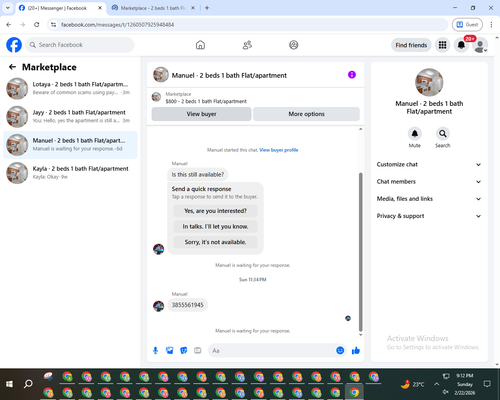This screenshot has width=500, height=400.
Task: Search within the conversation with magnifier icon
Action: (443, 134)
